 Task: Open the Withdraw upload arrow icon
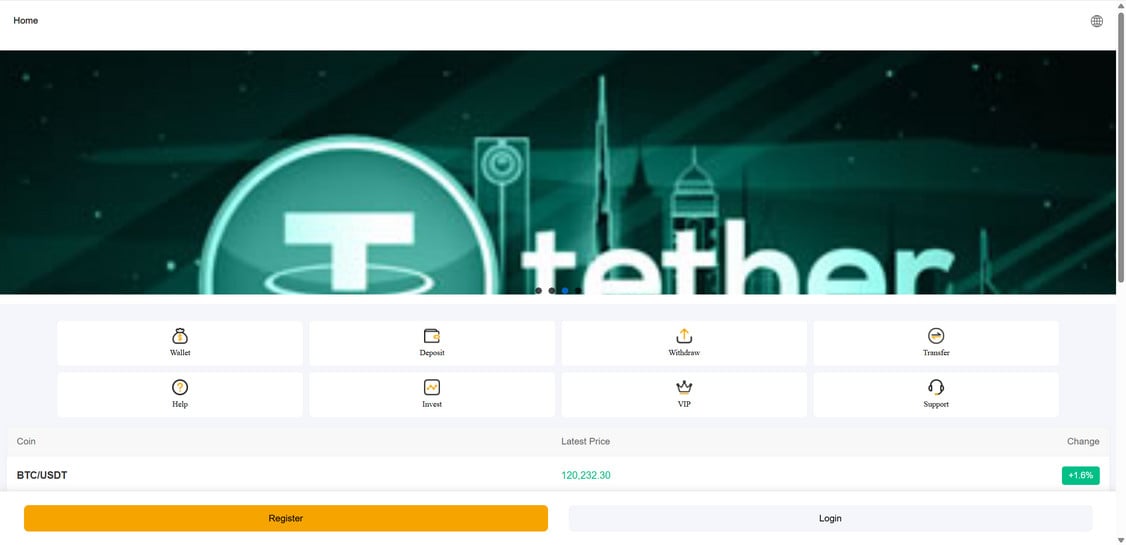tap(684, 336)
